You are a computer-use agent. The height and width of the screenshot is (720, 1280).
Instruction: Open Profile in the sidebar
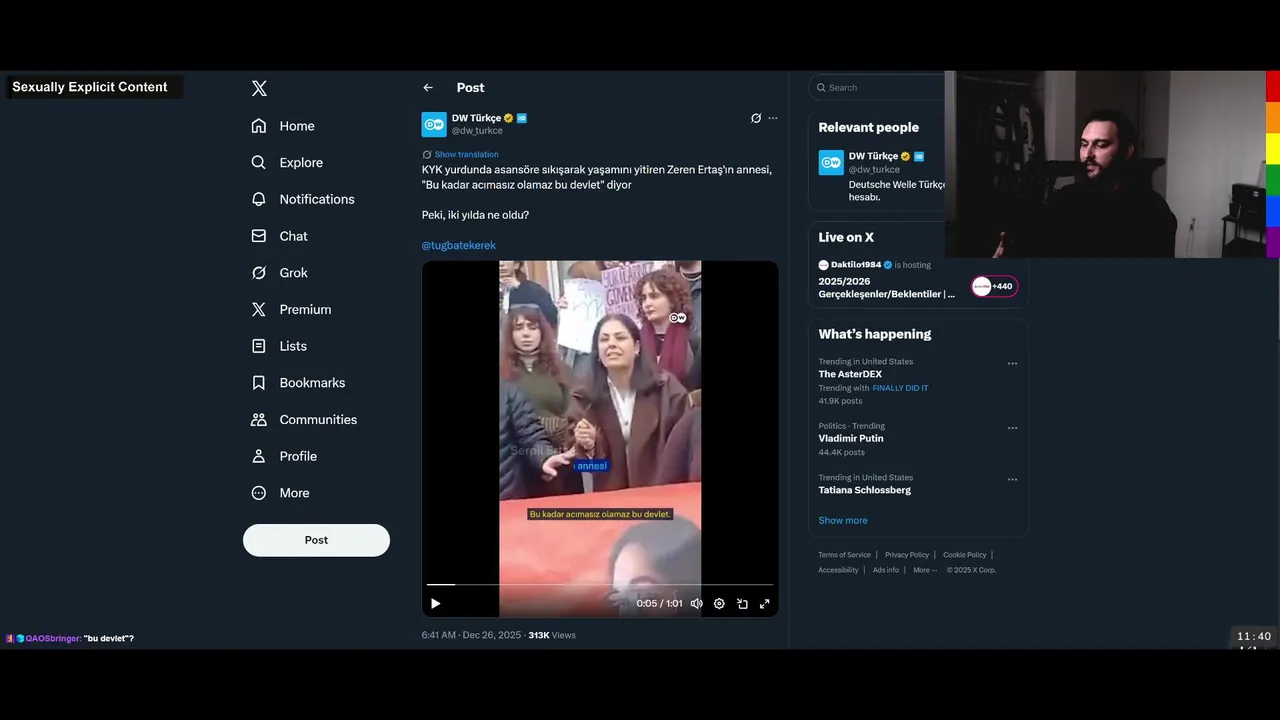[x=284, y=456]
